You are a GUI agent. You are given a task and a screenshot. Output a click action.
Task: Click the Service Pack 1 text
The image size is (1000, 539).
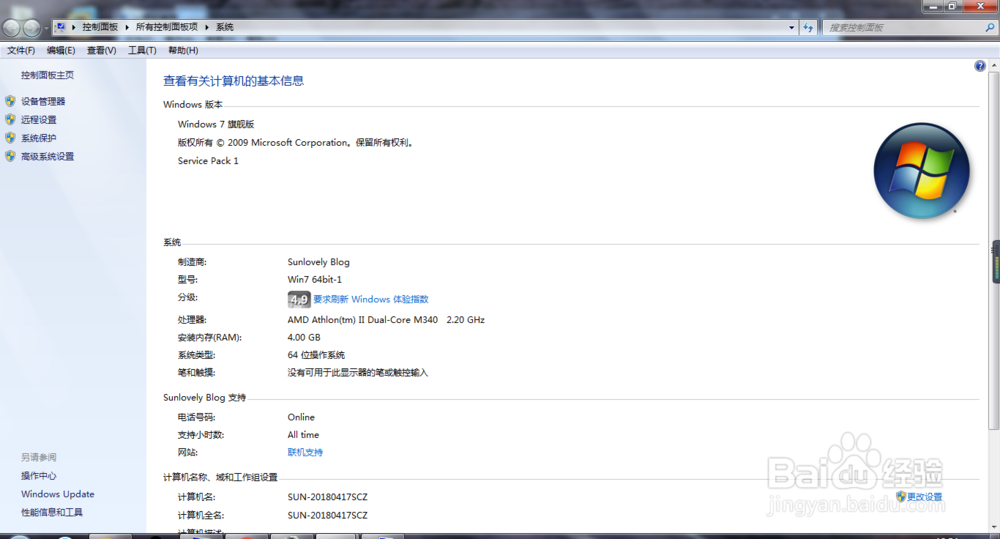(x=208, y=161)
